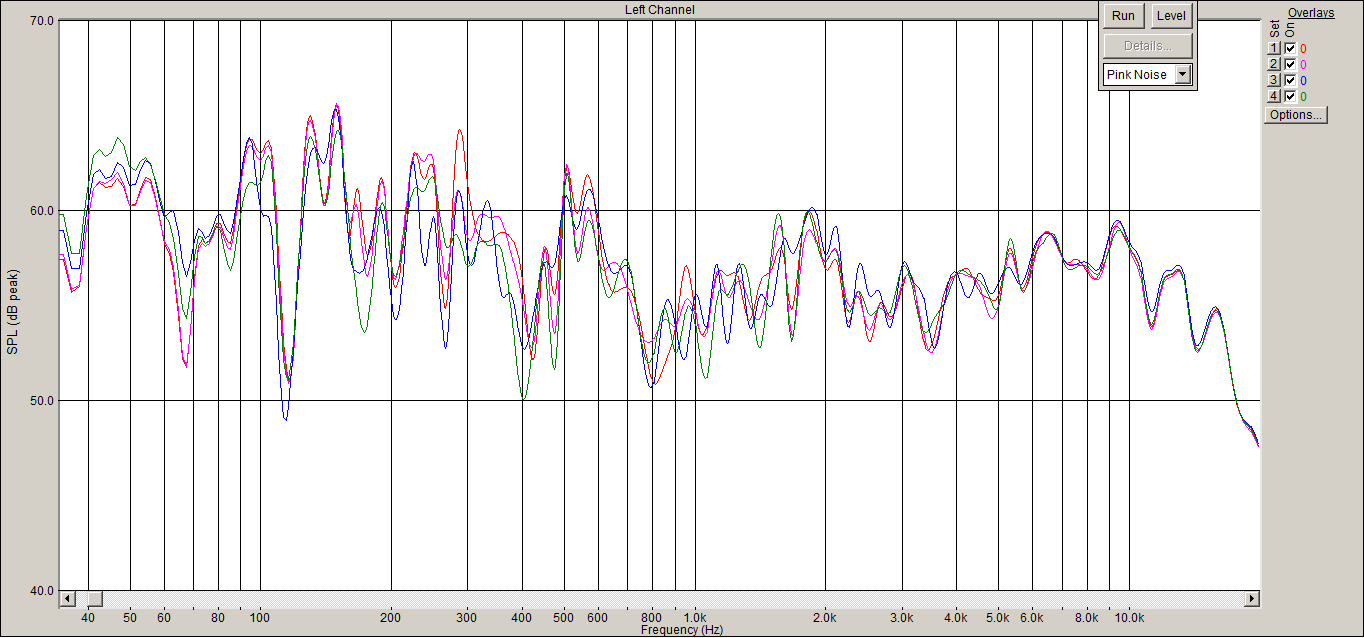
Task: Uncheck the overlay 4 On checkbox
Action: [x=1290, y=96]
